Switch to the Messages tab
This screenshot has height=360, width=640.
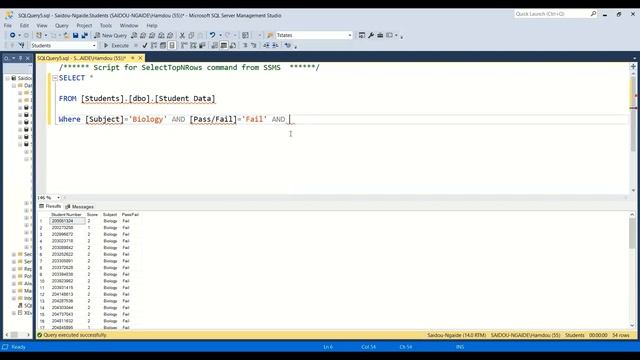tap(80, 207)
